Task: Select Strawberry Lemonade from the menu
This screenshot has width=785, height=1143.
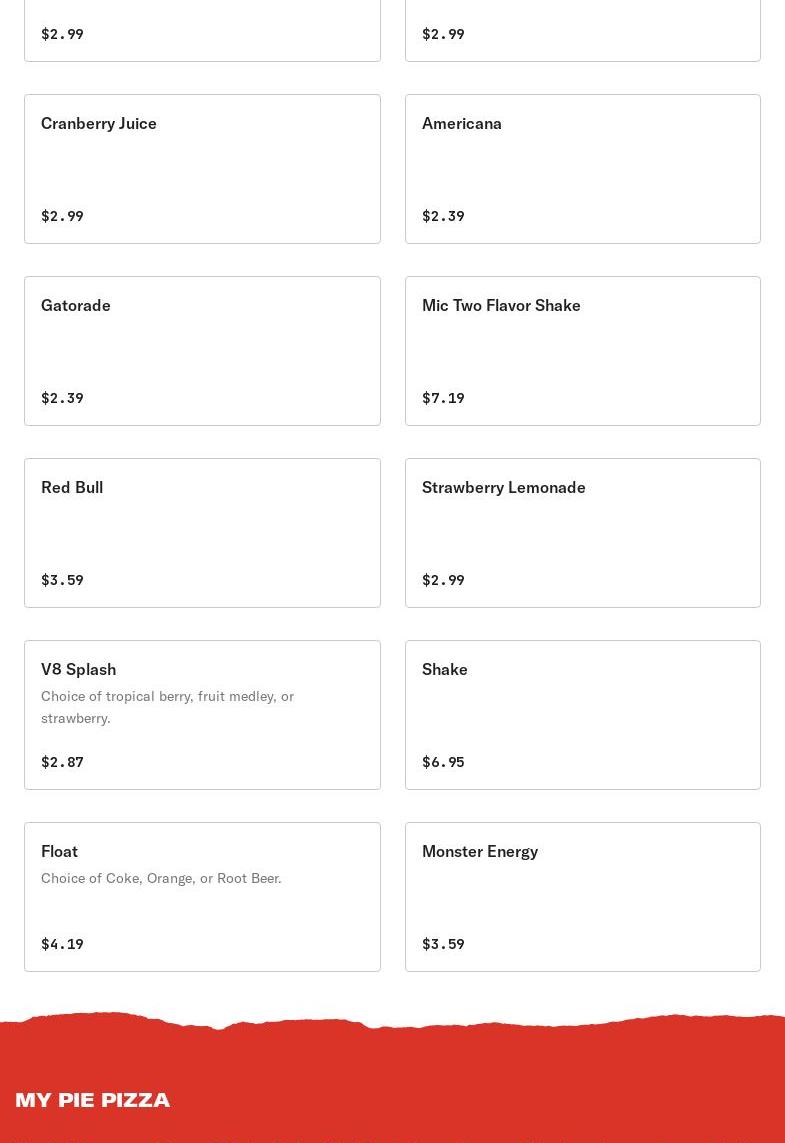Action: point(582,532)
